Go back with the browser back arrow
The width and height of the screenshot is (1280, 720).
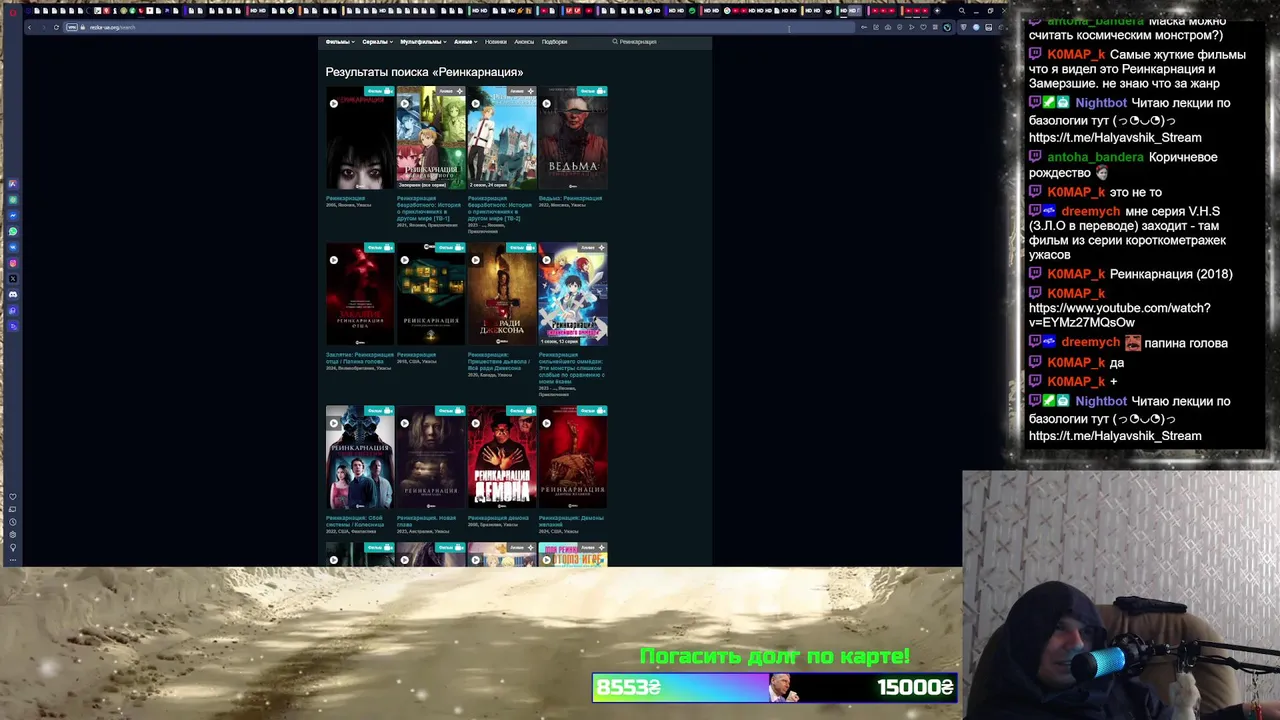click(x=29, y=27)
